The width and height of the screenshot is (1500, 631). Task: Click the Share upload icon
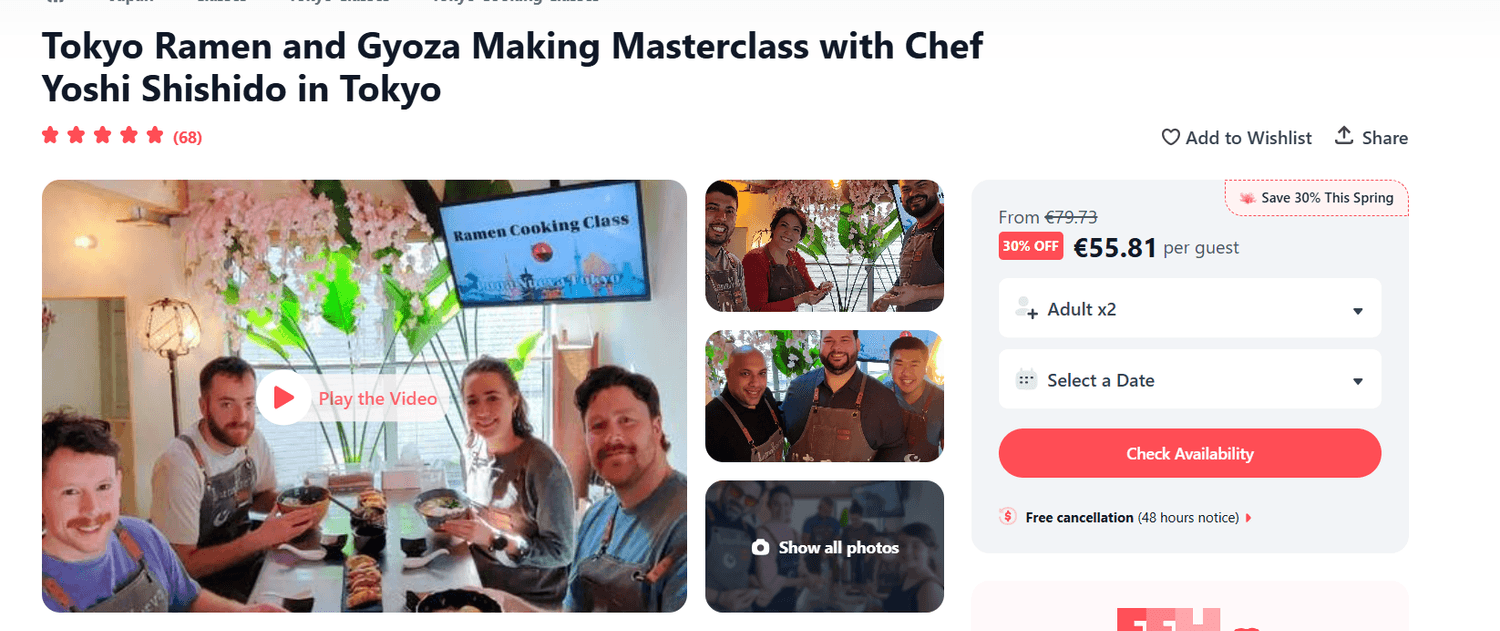1344,136
